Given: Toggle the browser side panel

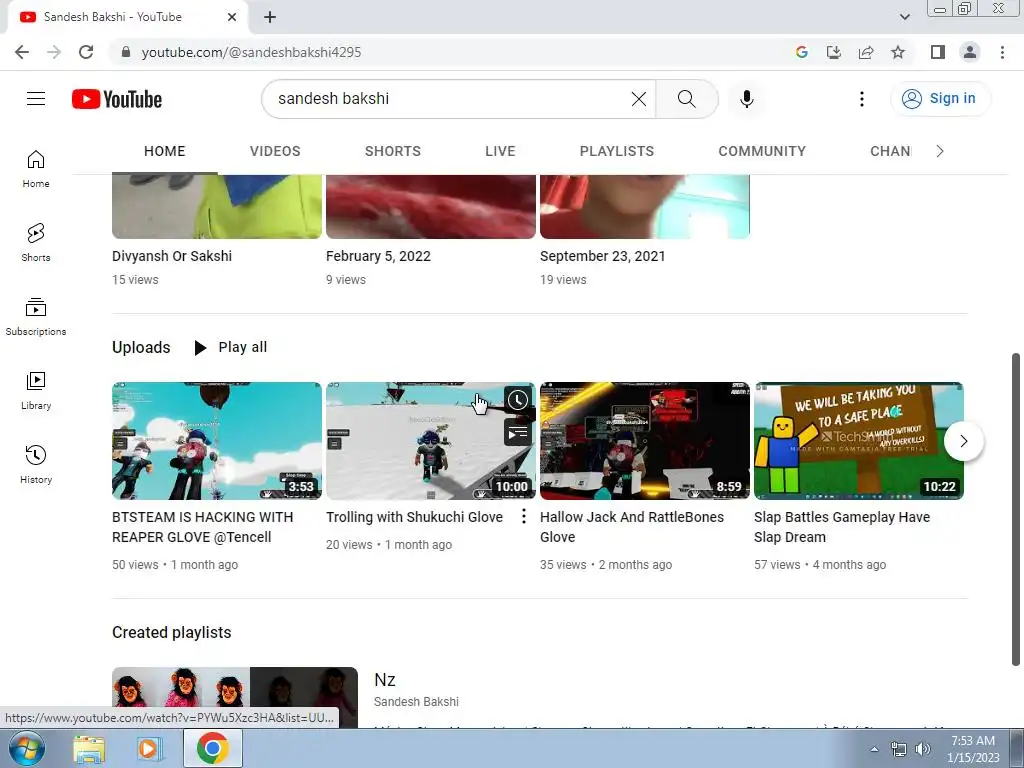Looking at the screenshot, I should tap(938, 52).
